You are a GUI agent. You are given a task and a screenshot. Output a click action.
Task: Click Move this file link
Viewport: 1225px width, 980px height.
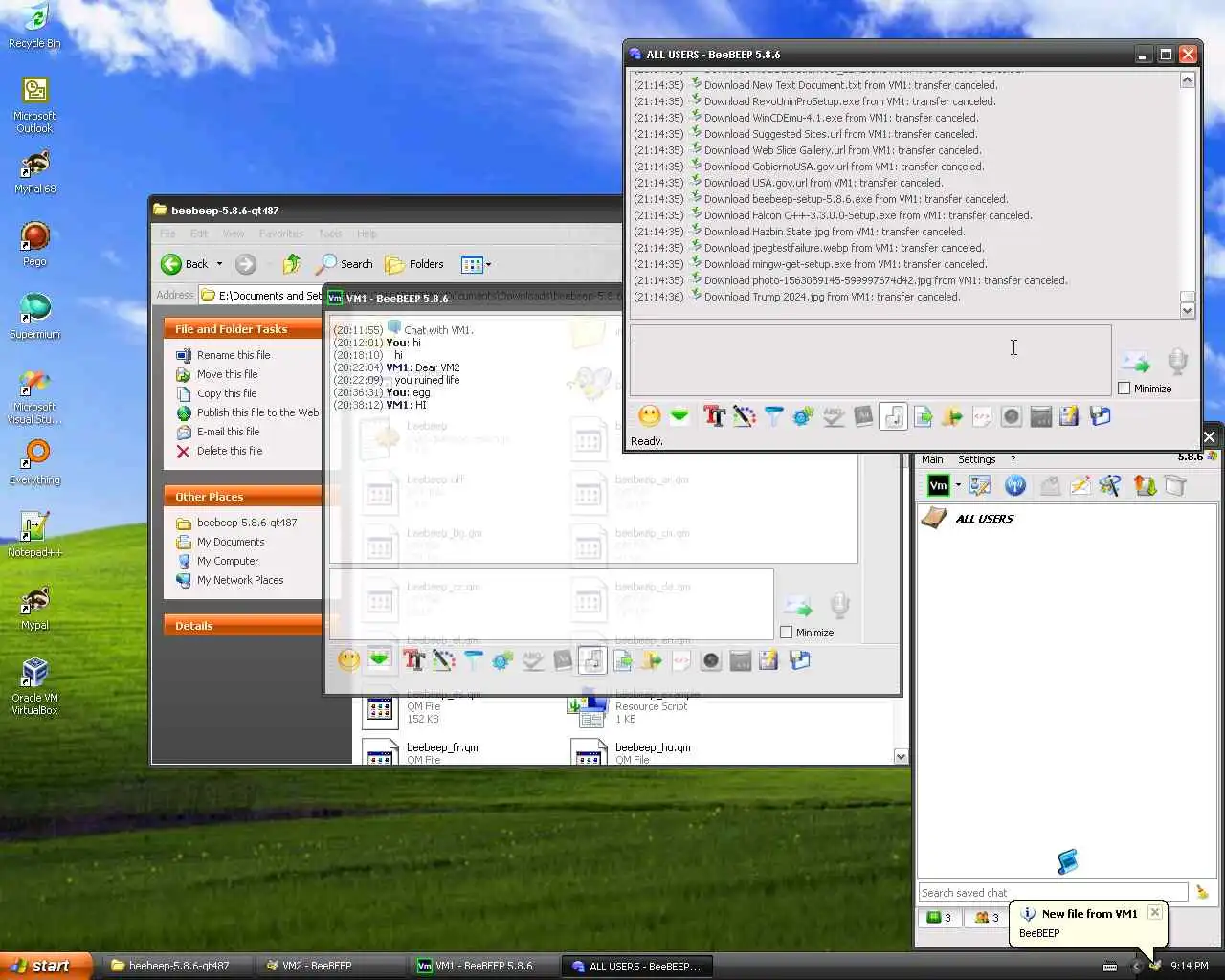(227, 374)
